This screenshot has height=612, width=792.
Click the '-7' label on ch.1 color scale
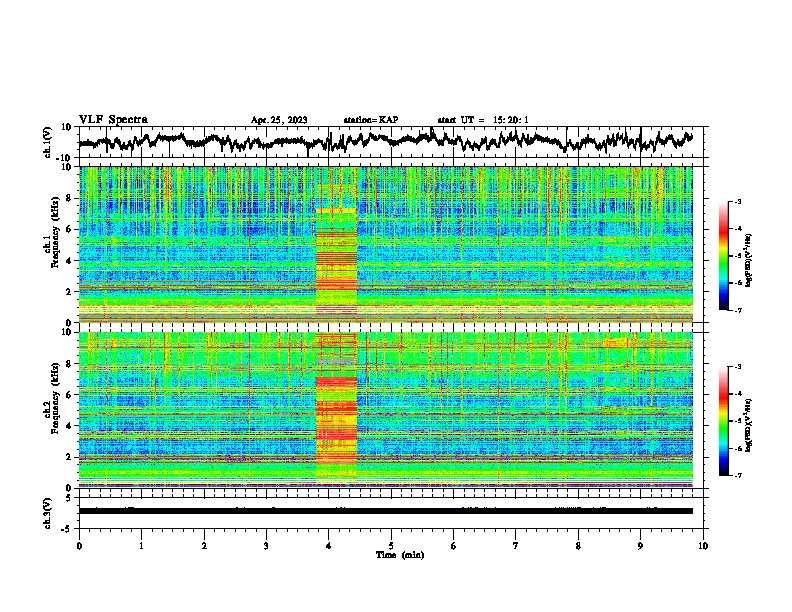coord(738,310)
